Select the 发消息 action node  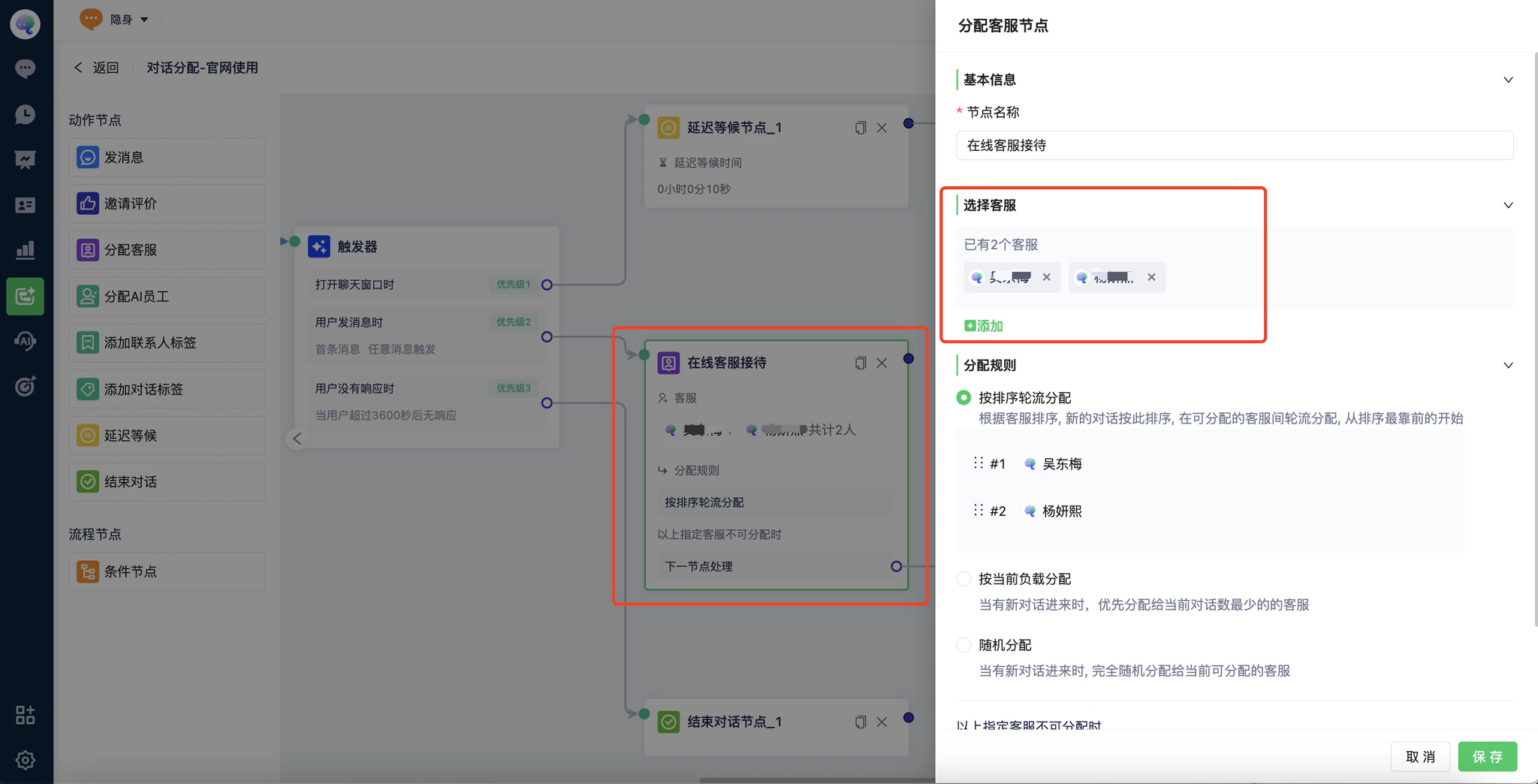(167, 157)
